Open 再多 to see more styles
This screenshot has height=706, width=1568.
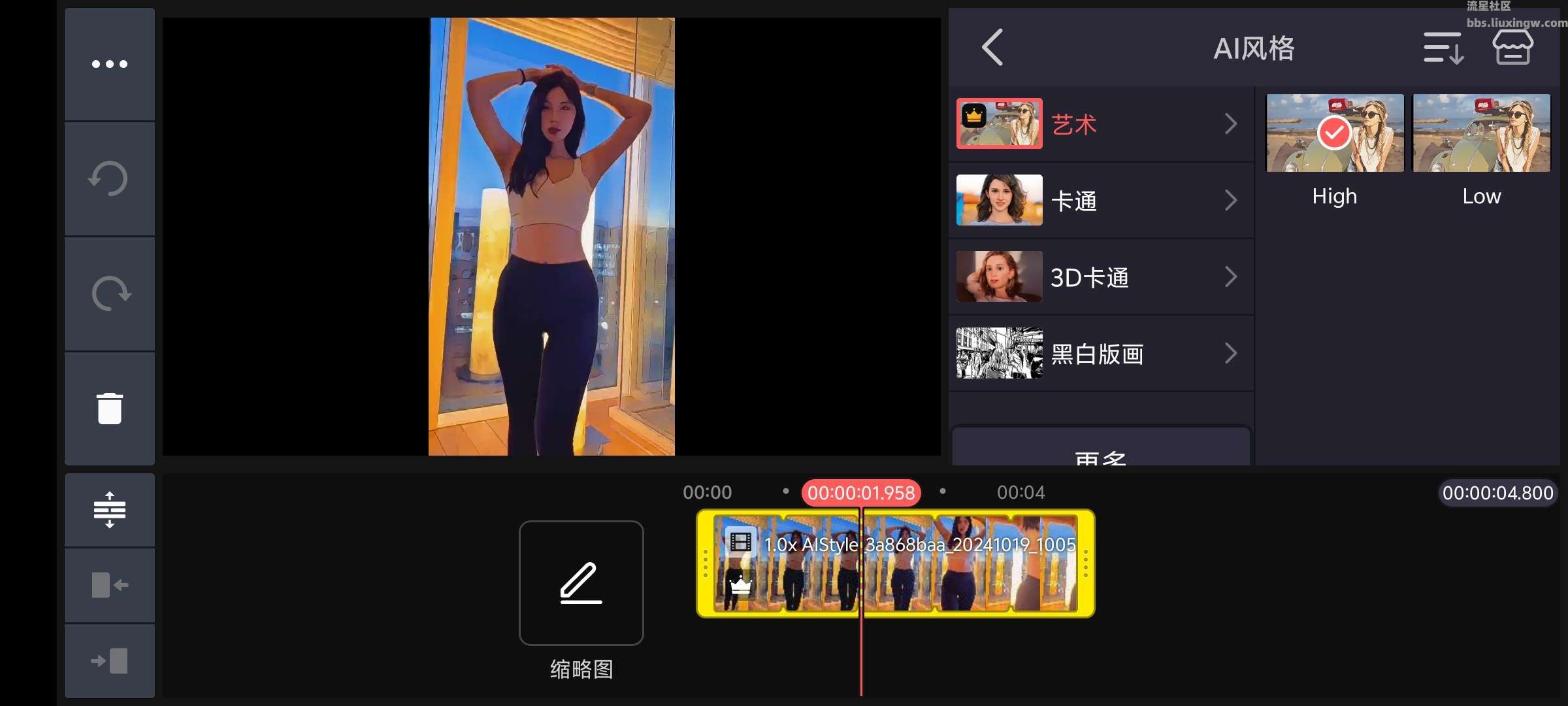tap(1098, 455)
